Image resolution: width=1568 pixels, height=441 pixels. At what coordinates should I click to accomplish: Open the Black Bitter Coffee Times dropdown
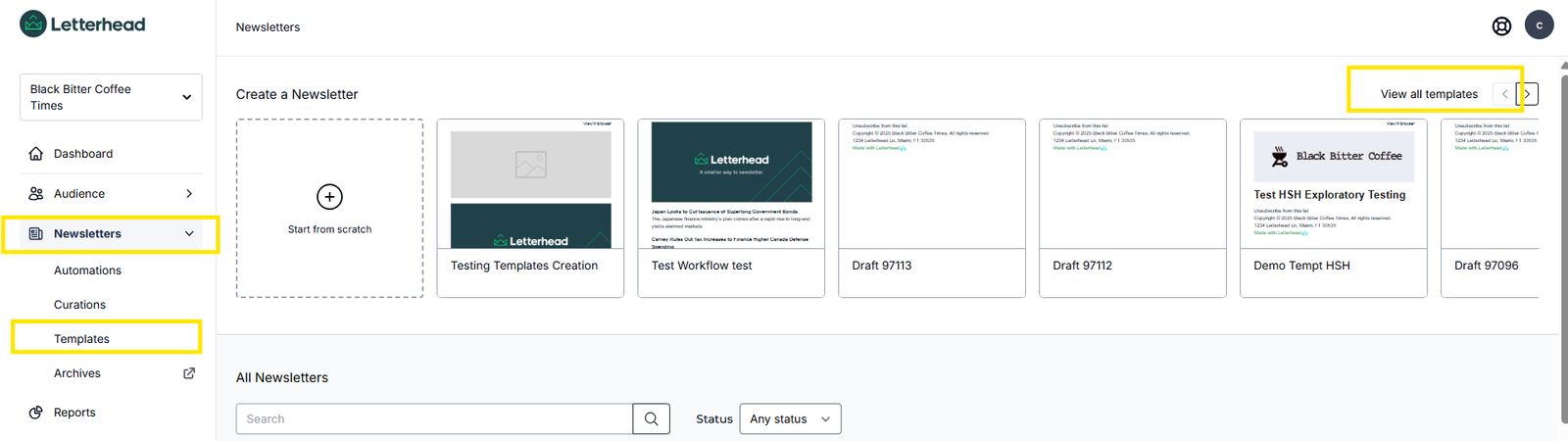coord(111,97)
